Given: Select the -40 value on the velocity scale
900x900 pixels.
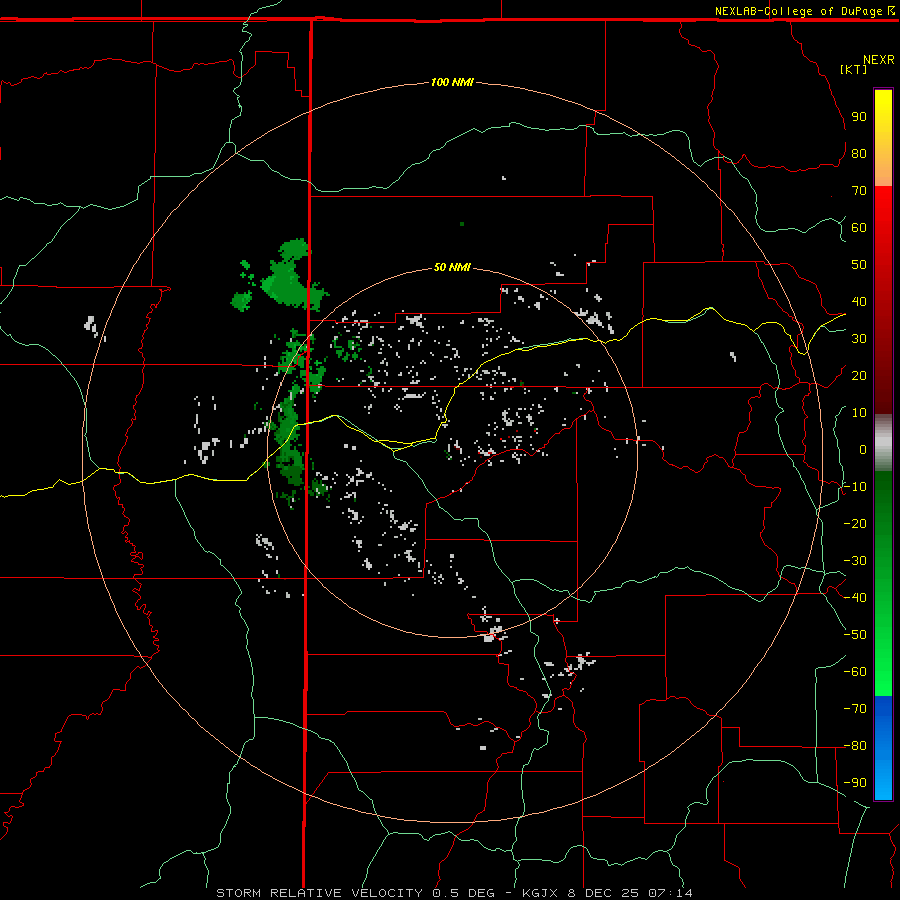Looking at the screenshot, I should [x=855, y=598].
